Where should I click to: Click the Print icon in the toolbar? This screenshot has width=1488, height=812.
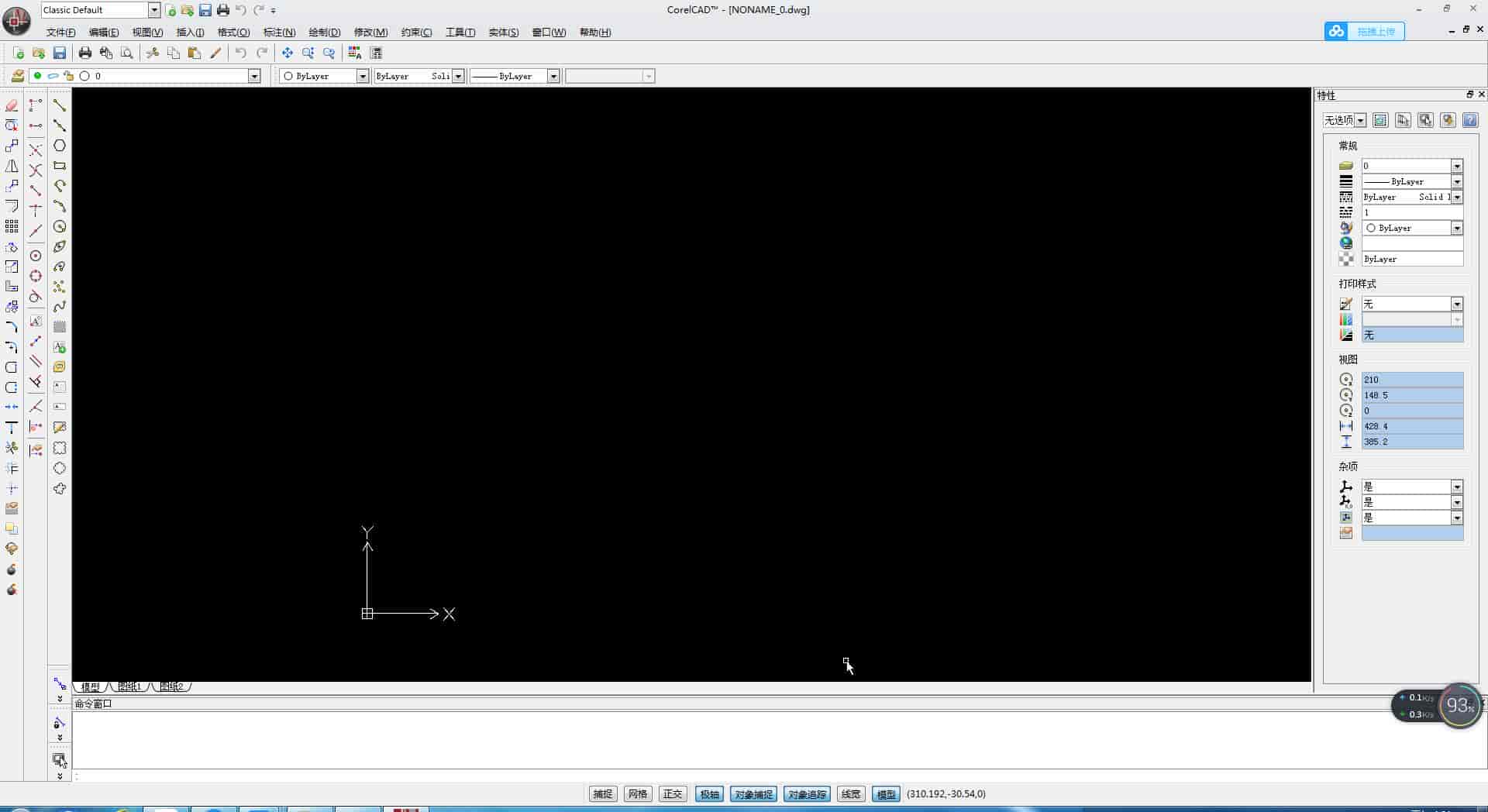click(x=85, y=53)
